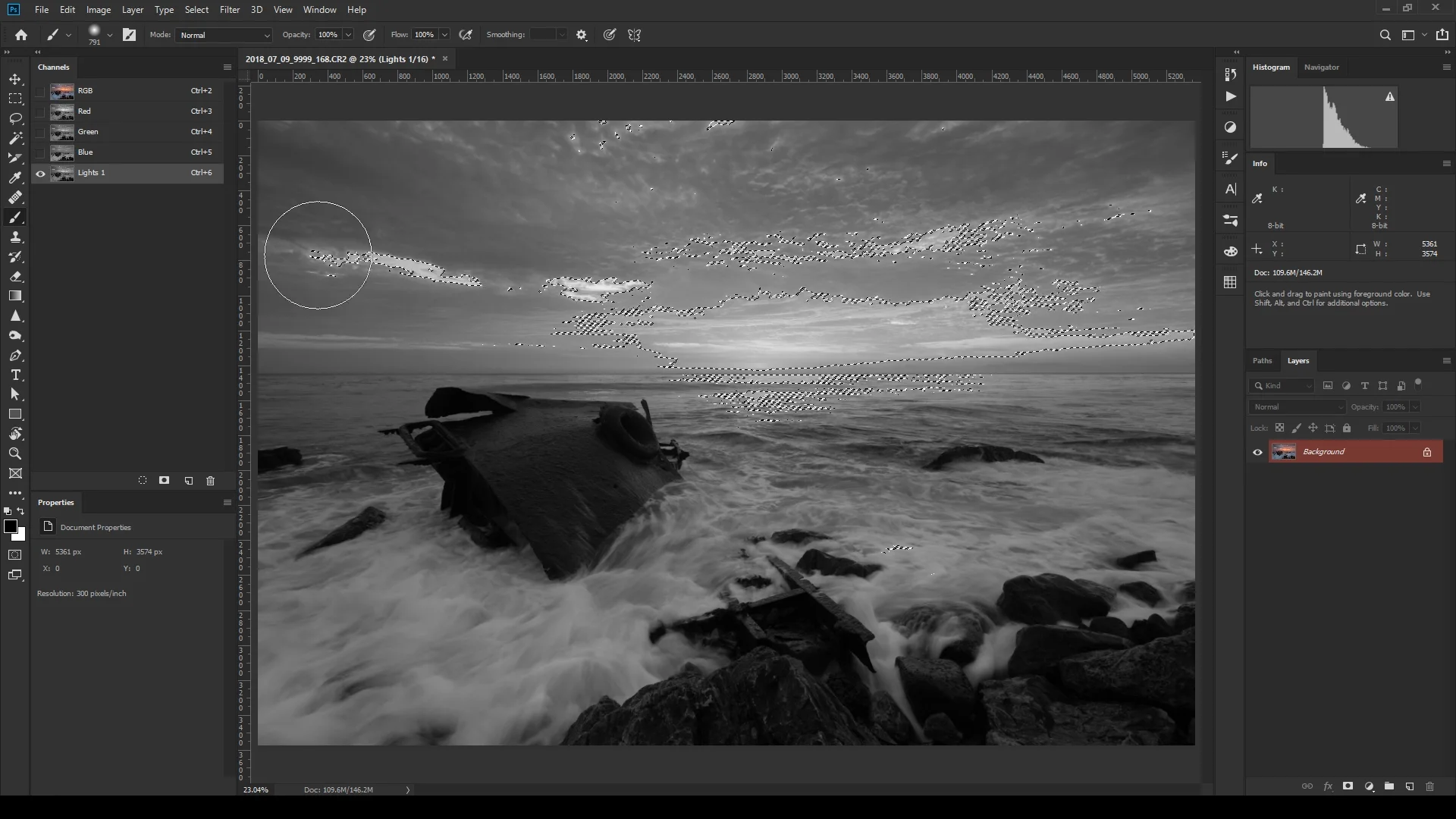Image resolution: width=1456 pixels, height=819 pixels.
Task: Show the Green channel visibility
Action: pyautogui.click(x=40, y=132)
